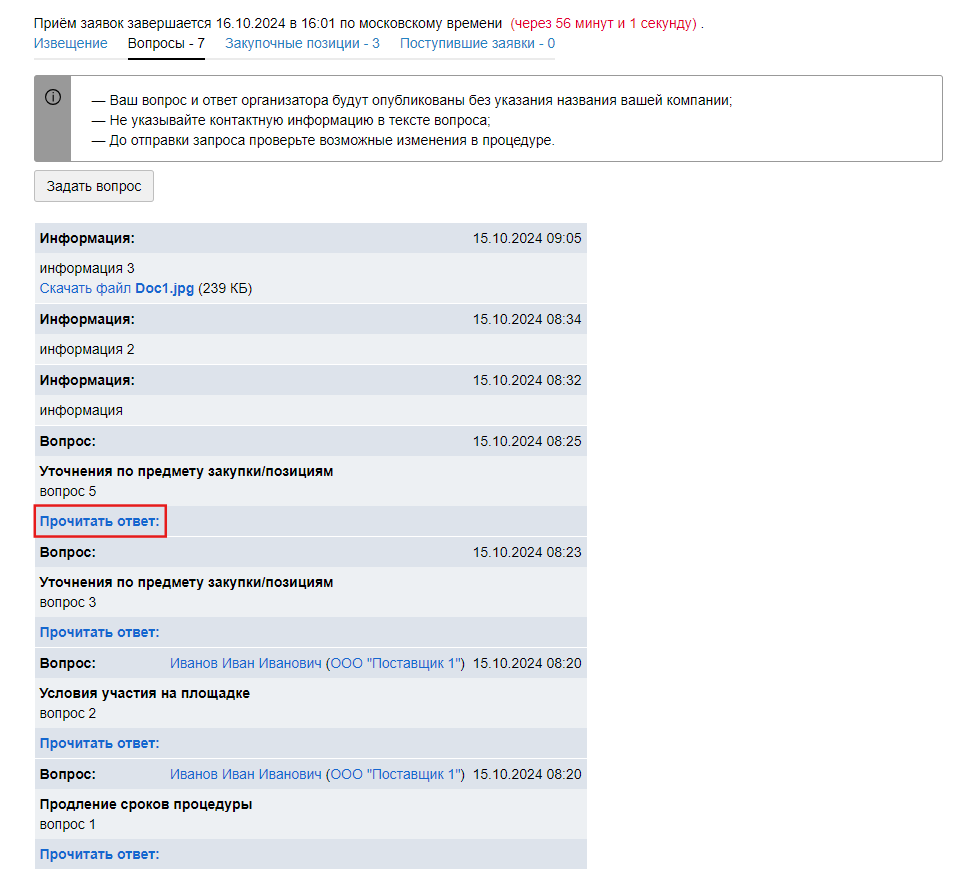Open ООО "Поставщик 1" link above вопрос 2
Screen dimensions: 967x890
[x=395, y=663]
